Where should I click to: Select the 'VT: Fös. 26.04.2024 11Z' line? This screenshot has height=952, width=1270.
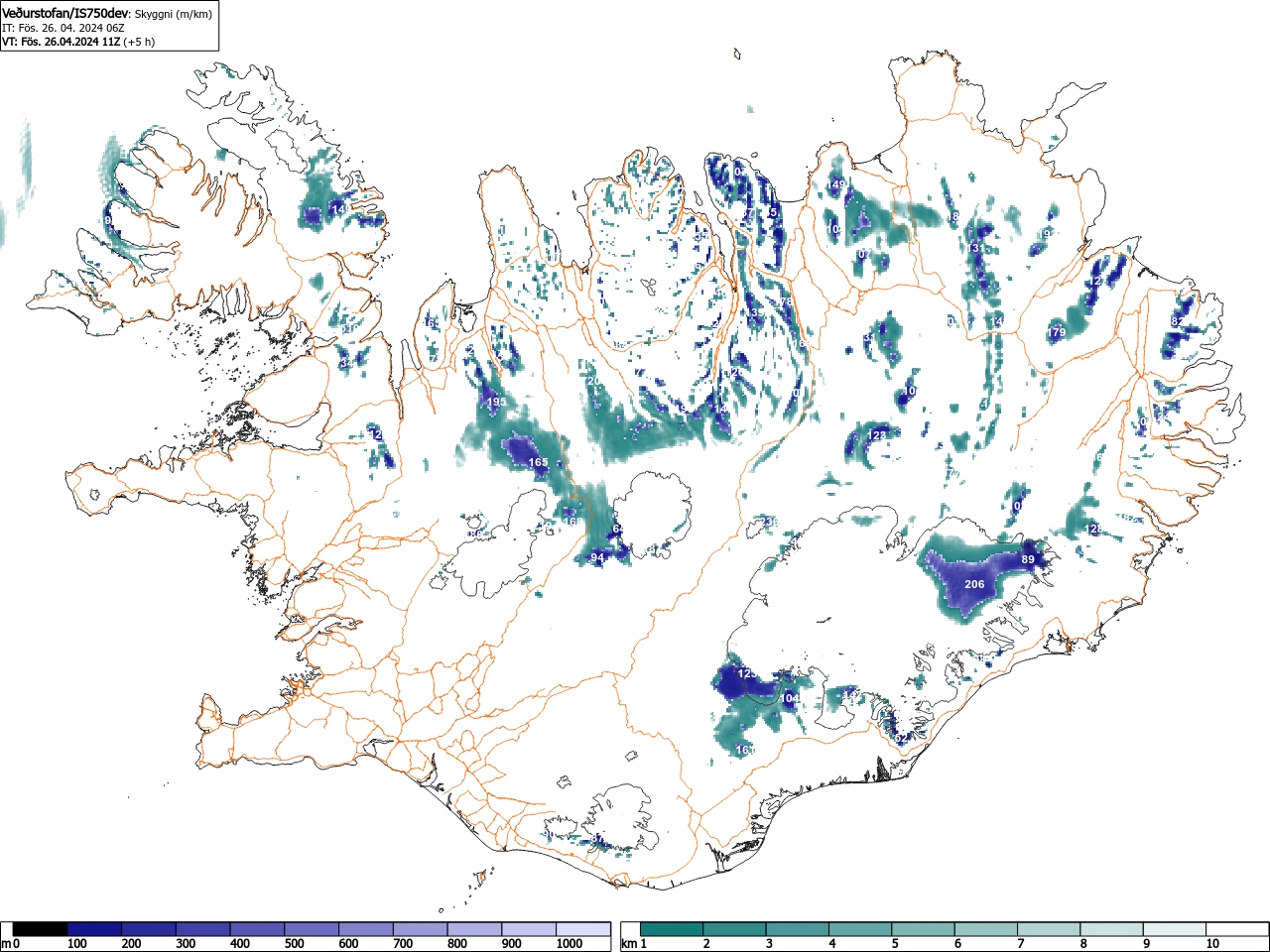[62, 42]
